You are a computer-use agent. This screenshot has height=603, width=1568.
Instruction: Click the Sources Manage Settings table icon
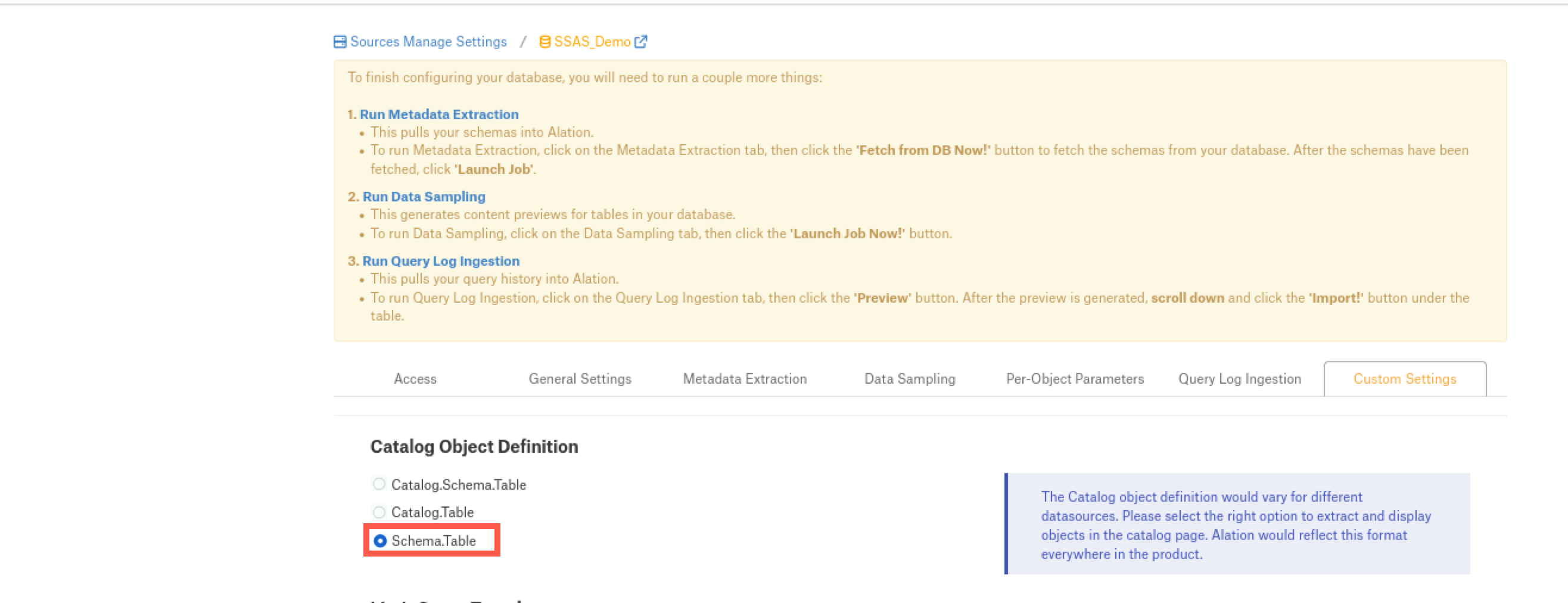pyautogui.click(x=340, y=42)
